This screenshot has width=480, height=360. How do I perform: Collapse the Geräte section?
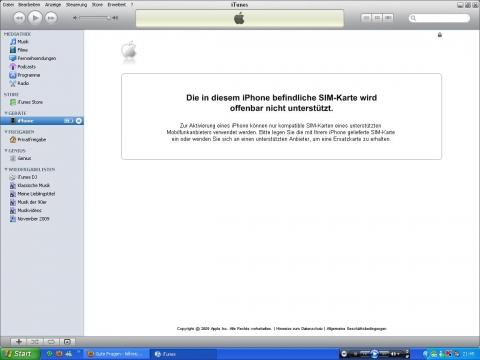pos(6,113)
